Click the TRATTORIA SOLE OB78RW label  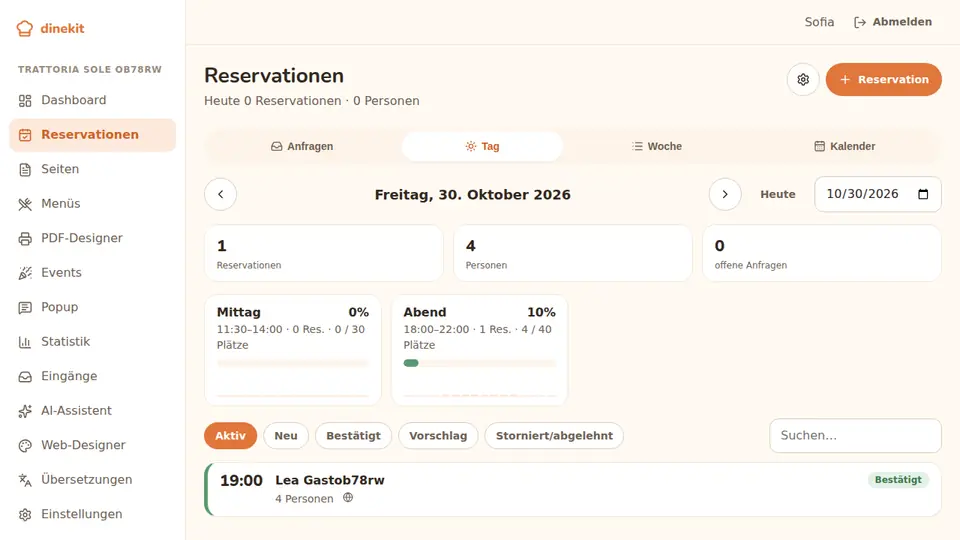point(89,70)
